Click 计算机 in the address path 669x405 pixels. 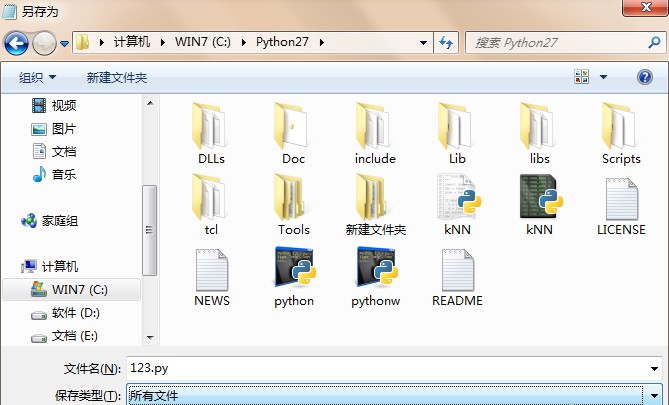pyautogui.click(x=132, y=42)
